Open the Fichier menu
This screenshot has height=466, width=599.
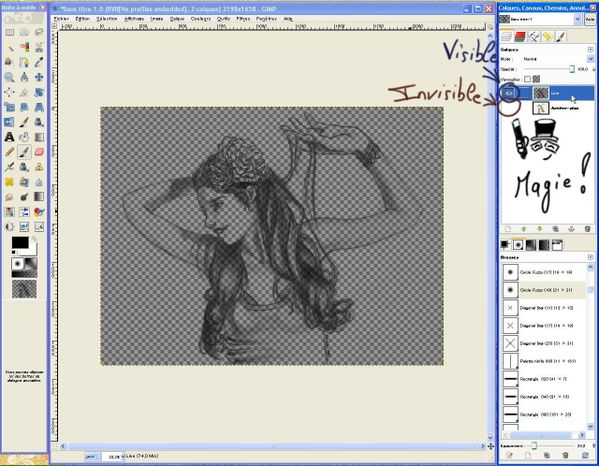click(61, 18)
